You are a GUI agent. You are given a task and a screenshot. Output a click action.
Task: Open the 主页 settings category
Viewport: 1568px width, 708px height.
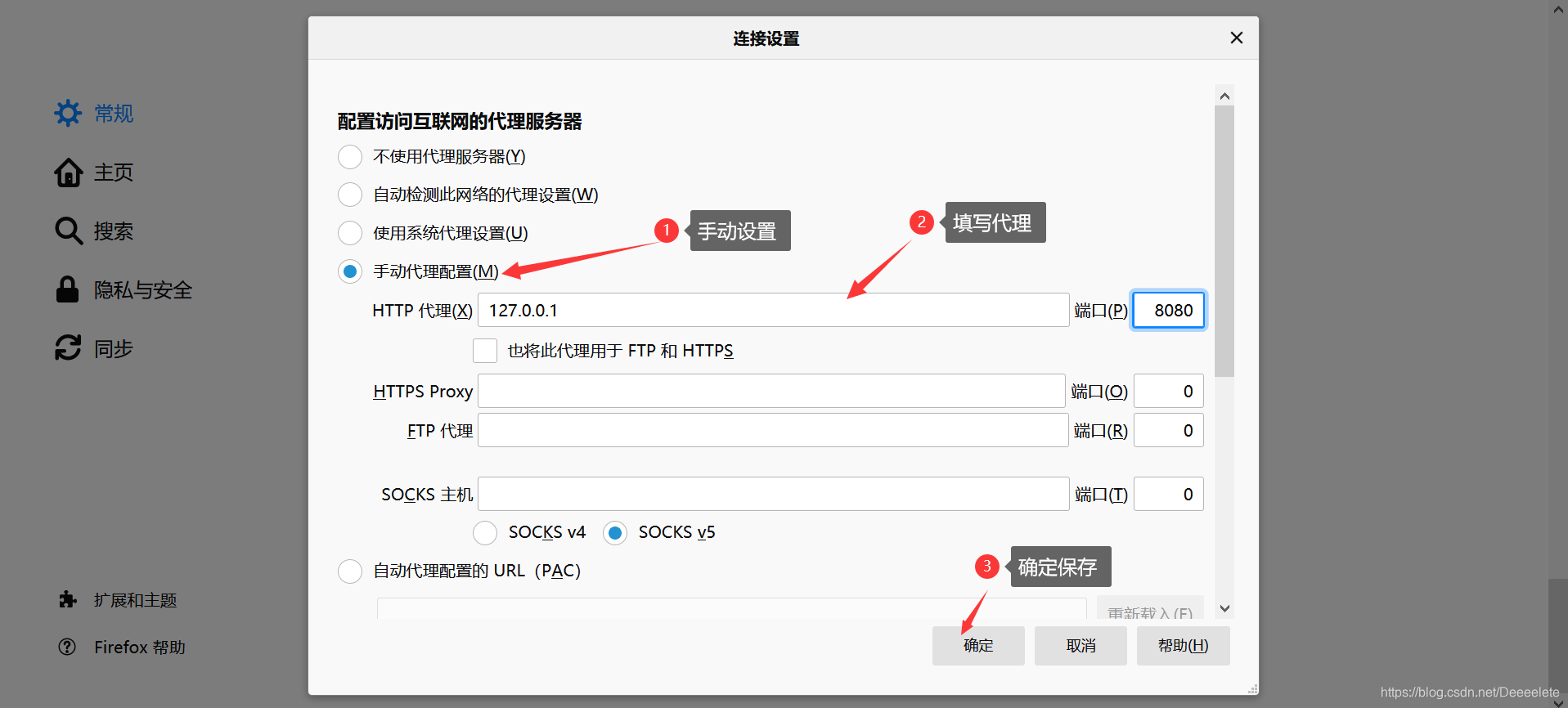click(x=114, y=173)
